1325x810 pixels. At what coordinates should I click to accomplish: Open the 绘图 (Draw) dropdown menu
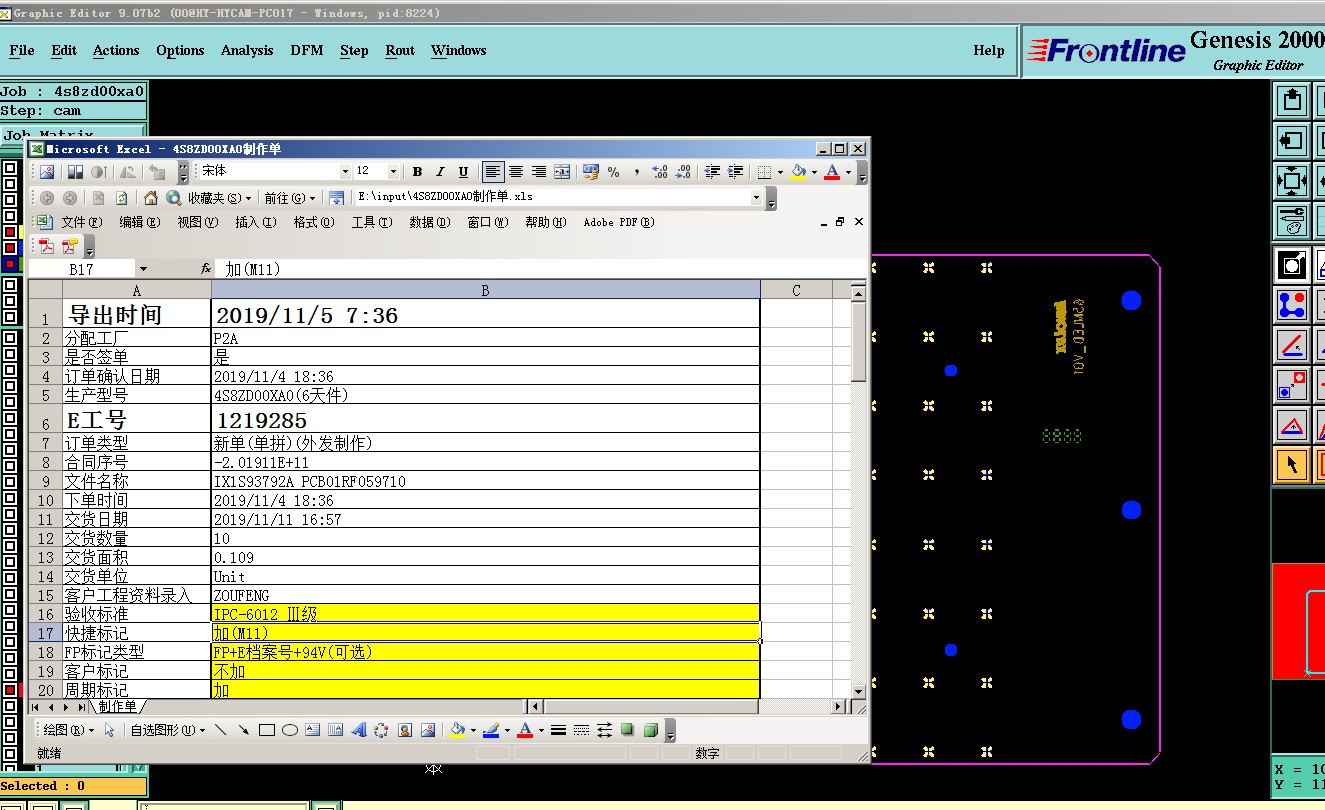click(67, 730)
